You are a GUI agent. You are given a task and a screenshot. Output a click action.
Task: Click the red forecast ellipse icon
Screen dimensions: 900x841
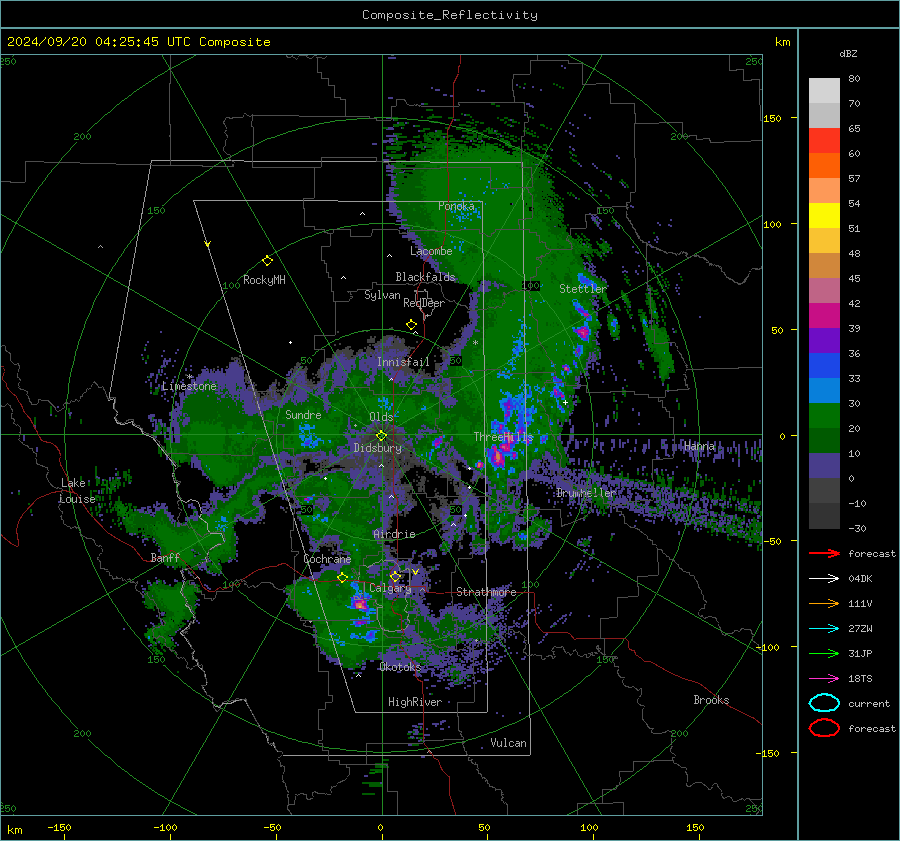824,728
